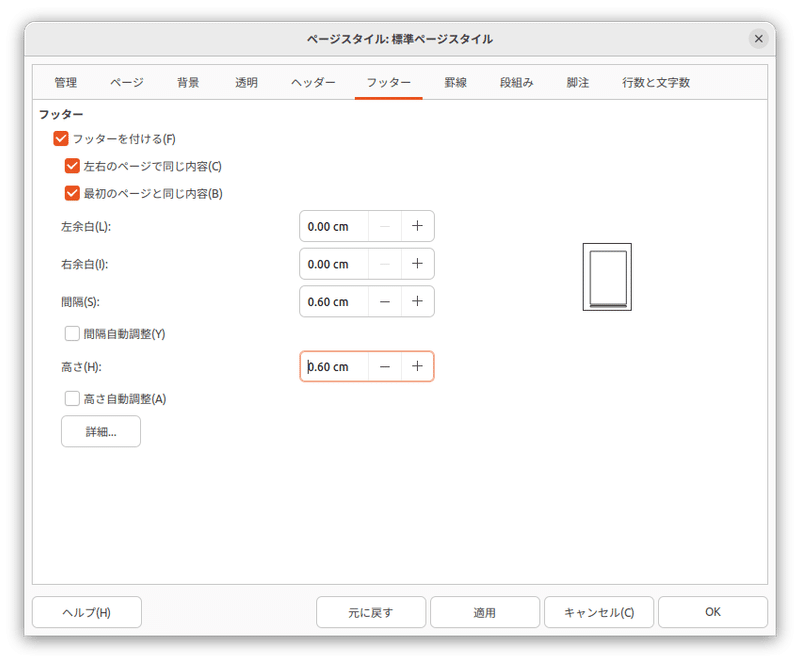800x663 pixels.
Task: Select the 行数と文字数 tab
Action: pos(656,83)
